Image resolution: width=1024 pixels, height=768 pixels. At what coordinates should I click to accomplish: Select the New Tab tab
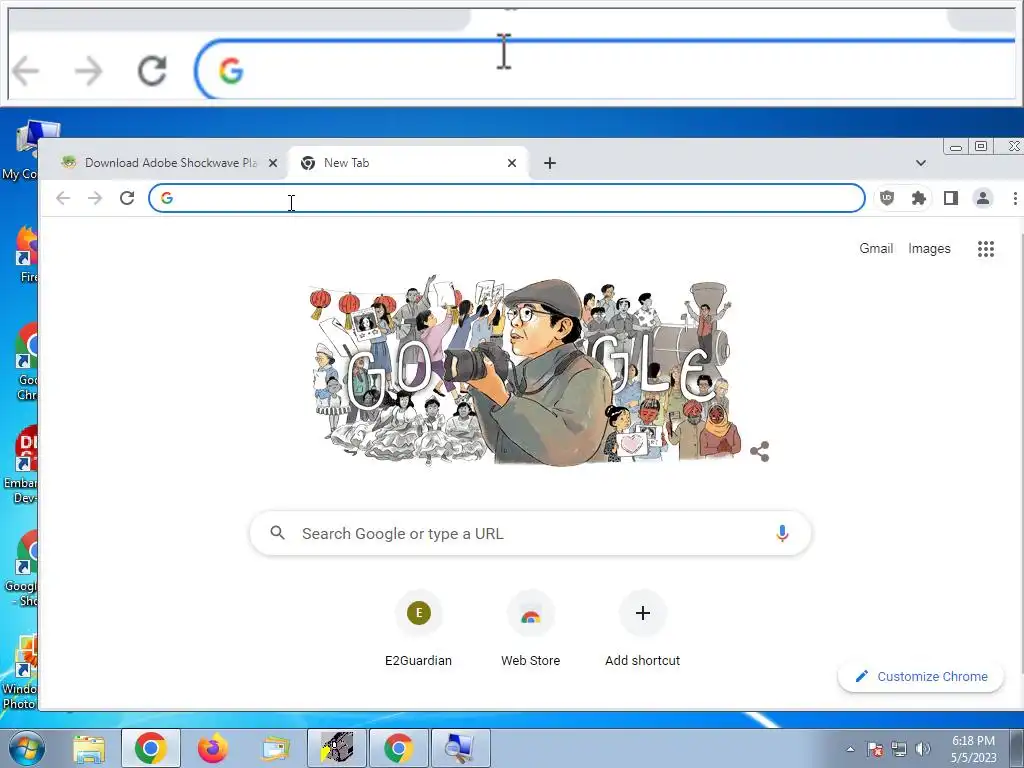pyautogui.click(x=408, y=163)
